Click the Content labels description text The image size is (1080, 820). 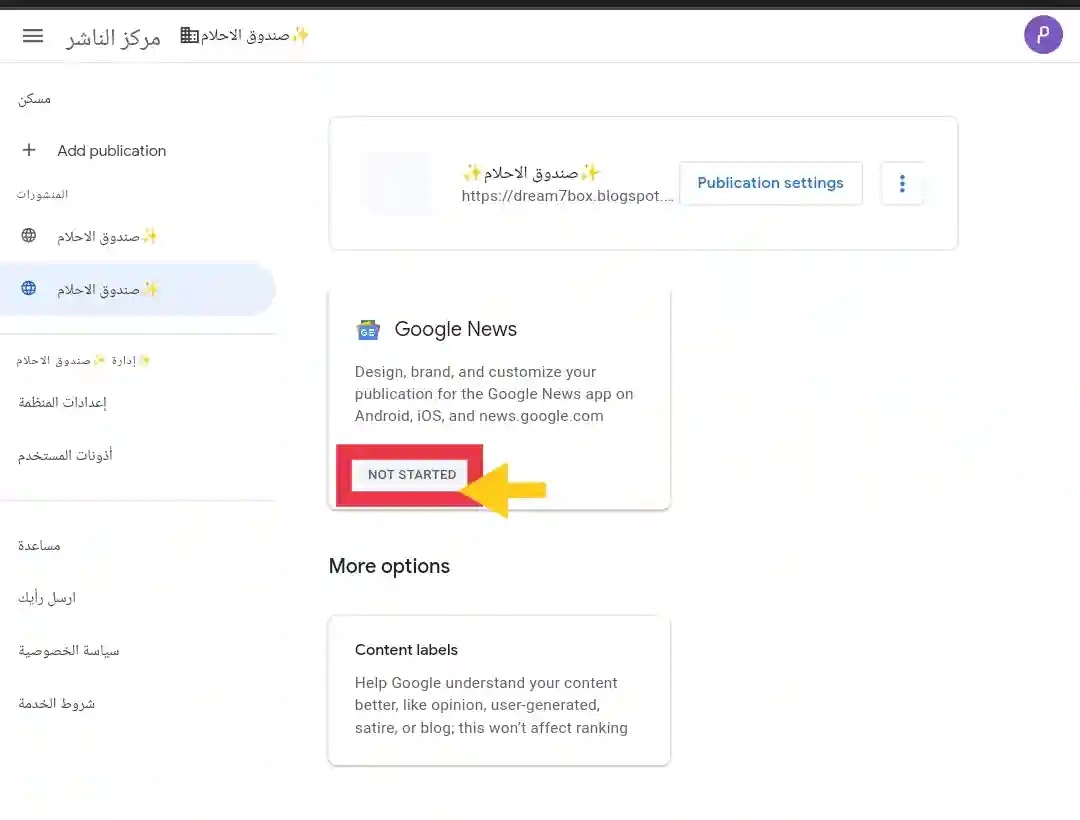click(491, 705)
